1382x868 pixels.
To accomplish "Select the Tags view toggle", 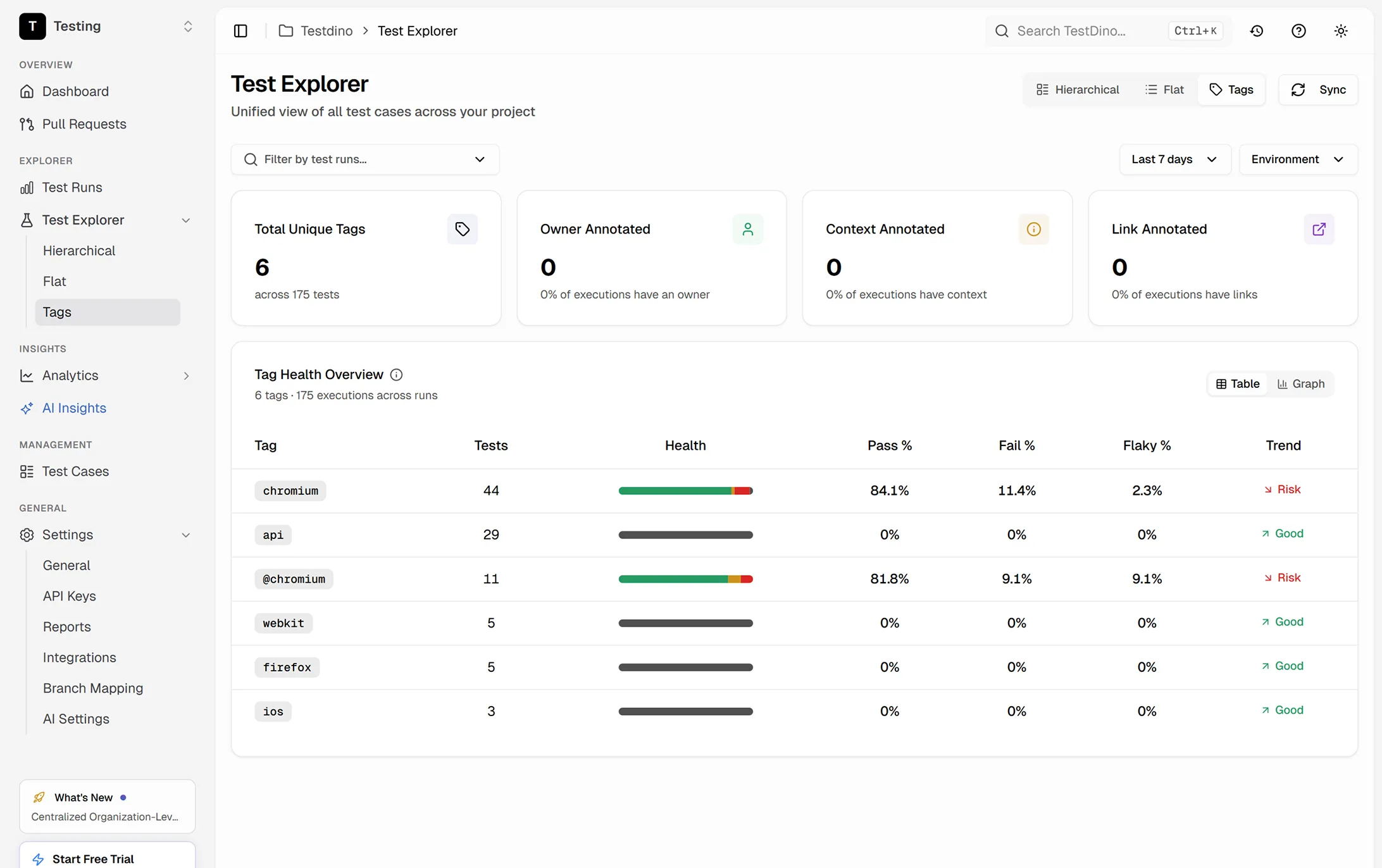I will [1231, 89].
